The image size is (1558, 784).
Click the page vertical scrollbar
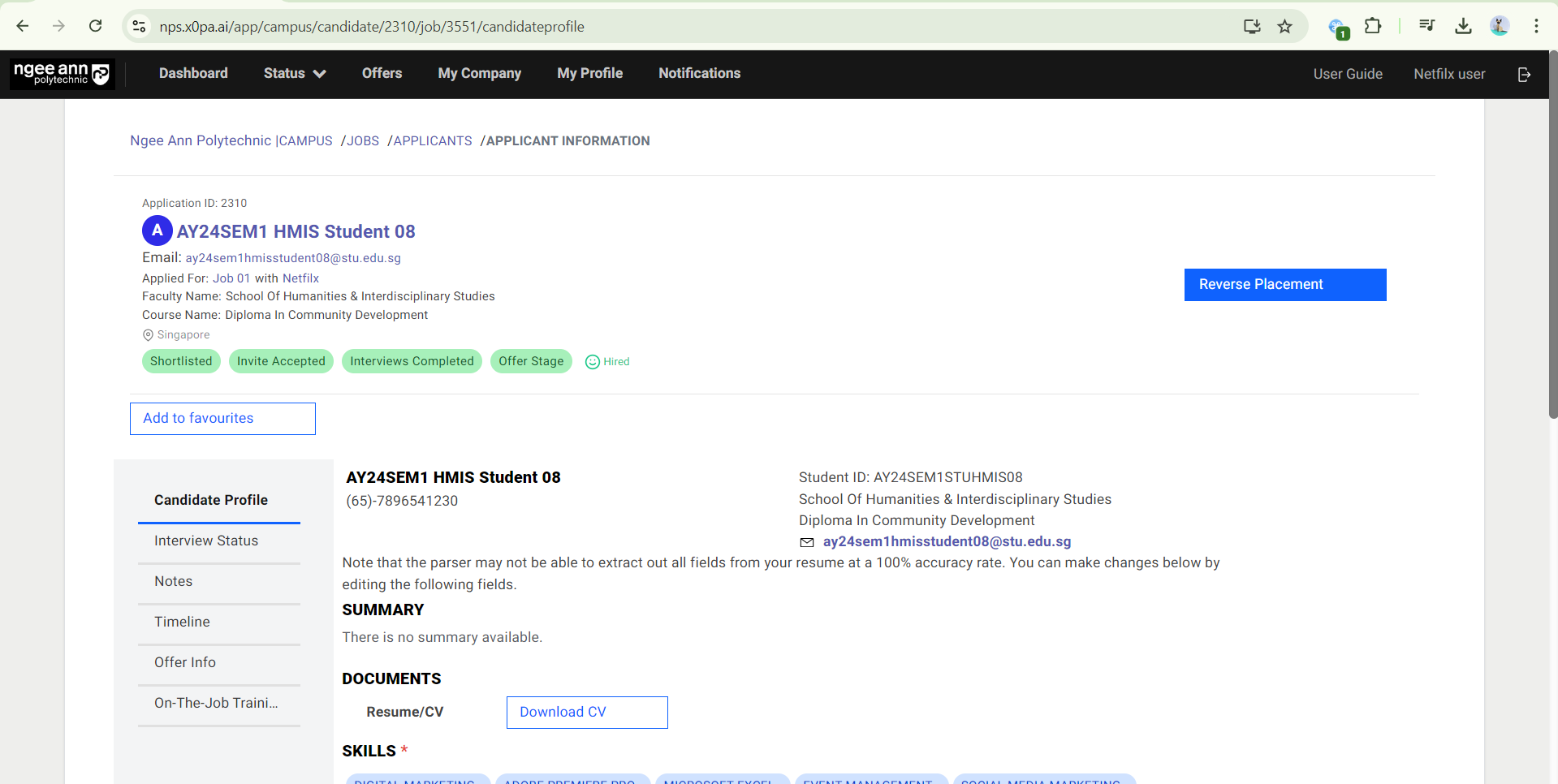pyautogui.click(x=1552, y=243)
